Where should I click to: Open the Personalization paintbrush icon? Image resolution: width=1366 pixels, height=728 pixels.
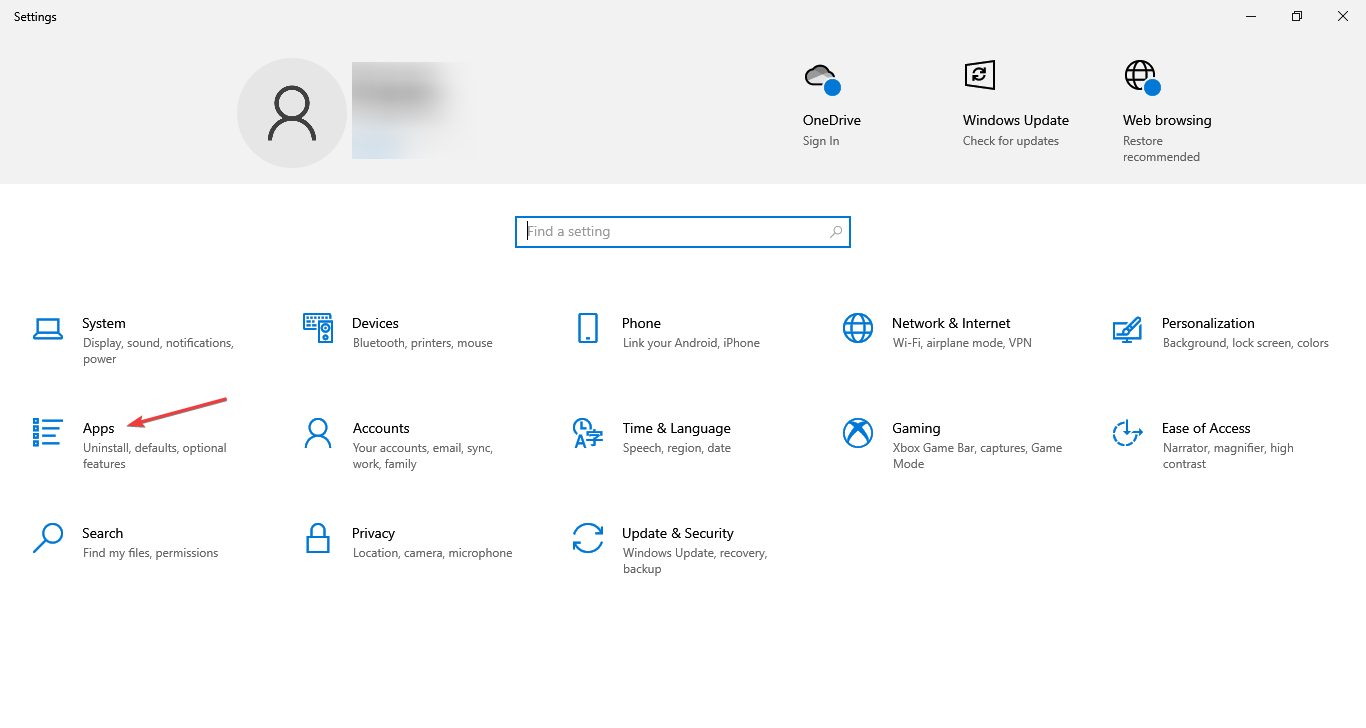[1128, 329]
